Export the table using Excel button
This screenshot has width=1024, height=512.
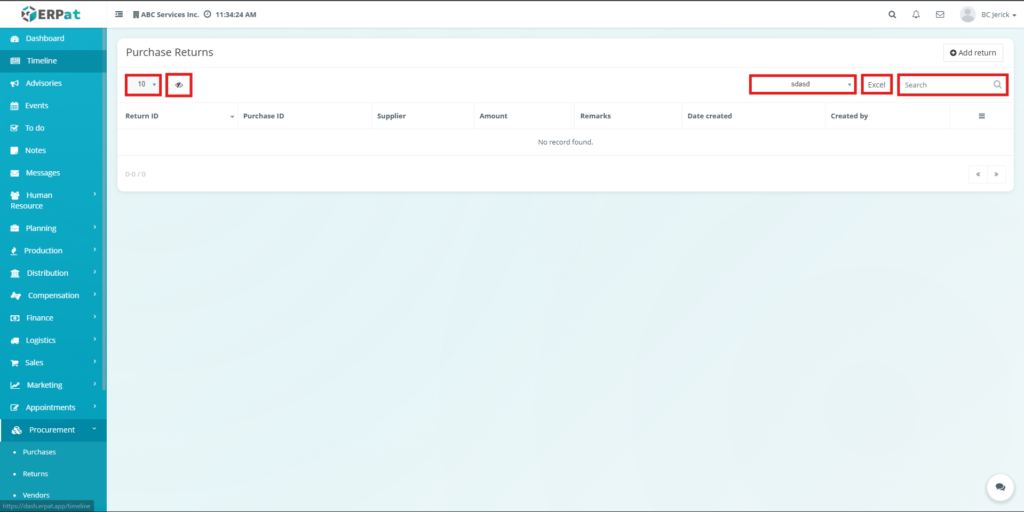(x=876, y=85)
